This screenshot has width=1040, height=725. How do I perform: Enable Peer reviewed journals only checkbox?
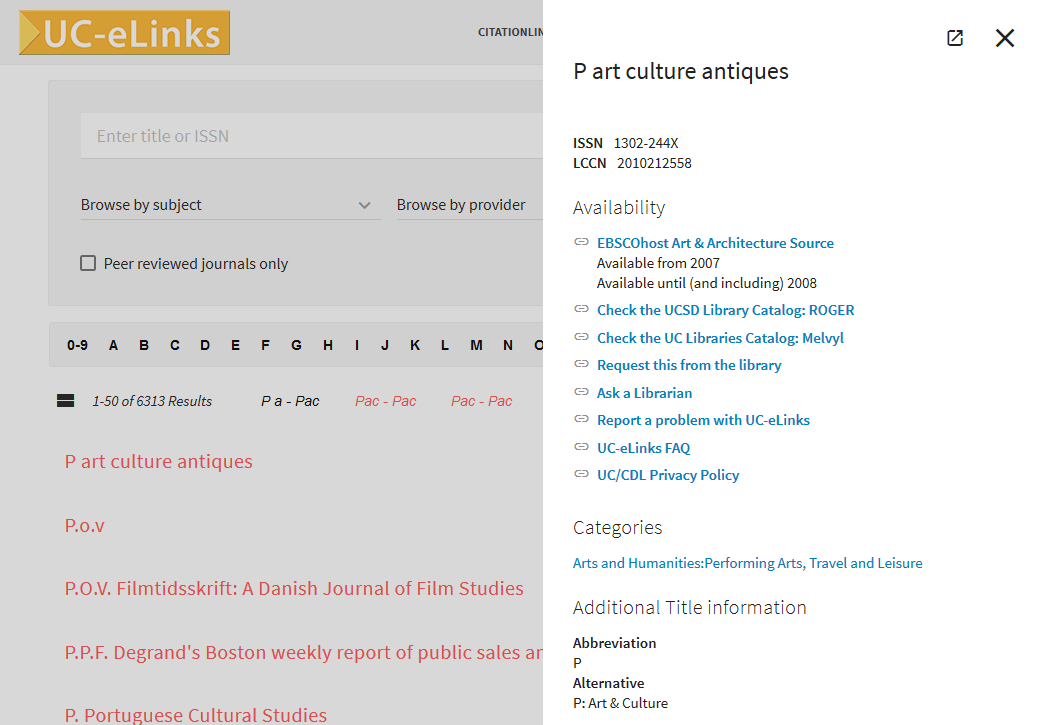pyautogui.click(x=88, y=263)
